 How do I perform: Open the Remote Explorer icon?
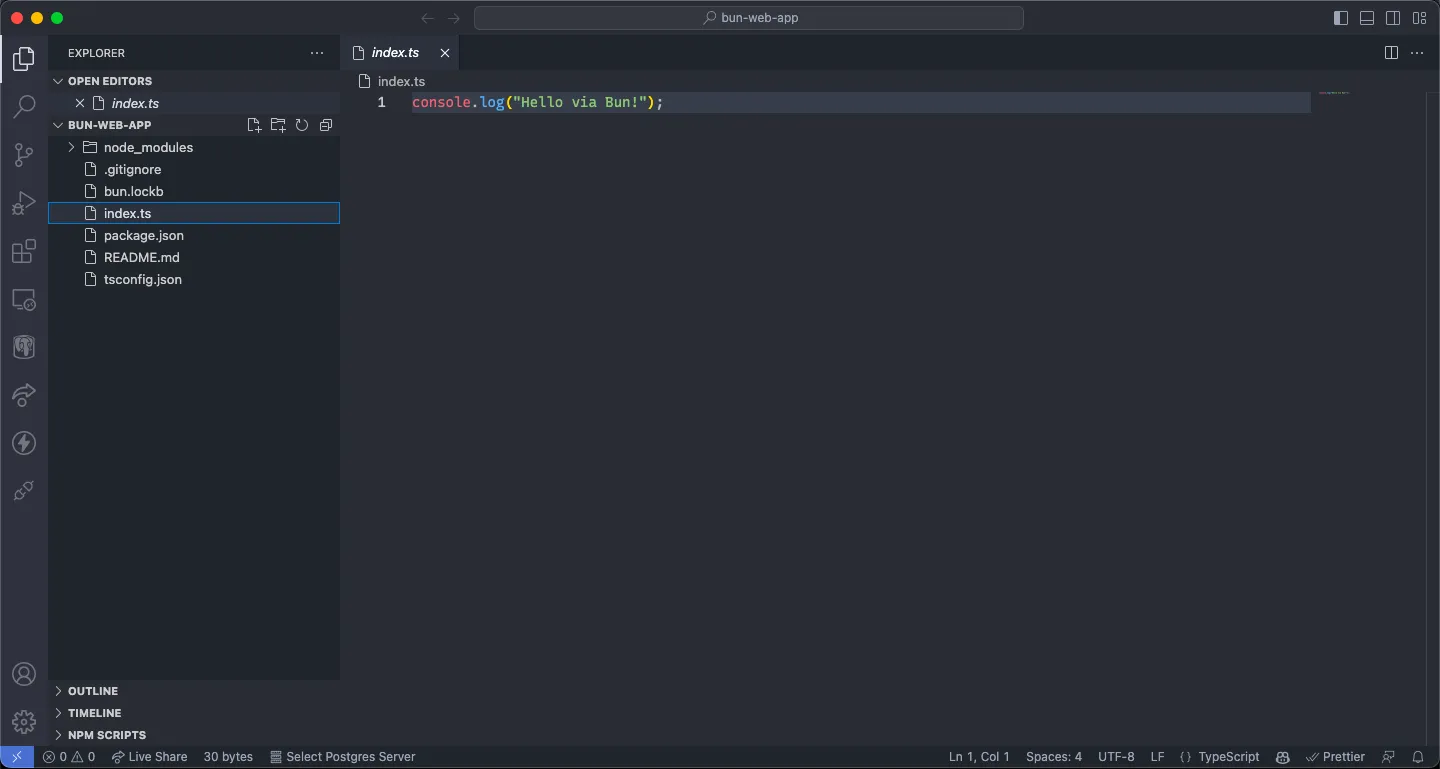[24, 299]
